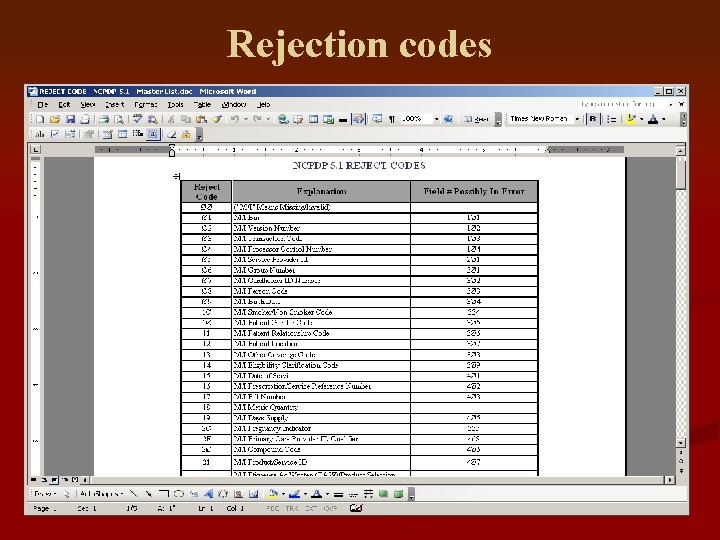The width and height of the screenshot is (720, 540).
Task: Open the Zoom percentage dropdown
Action: (x=436, y=119)
